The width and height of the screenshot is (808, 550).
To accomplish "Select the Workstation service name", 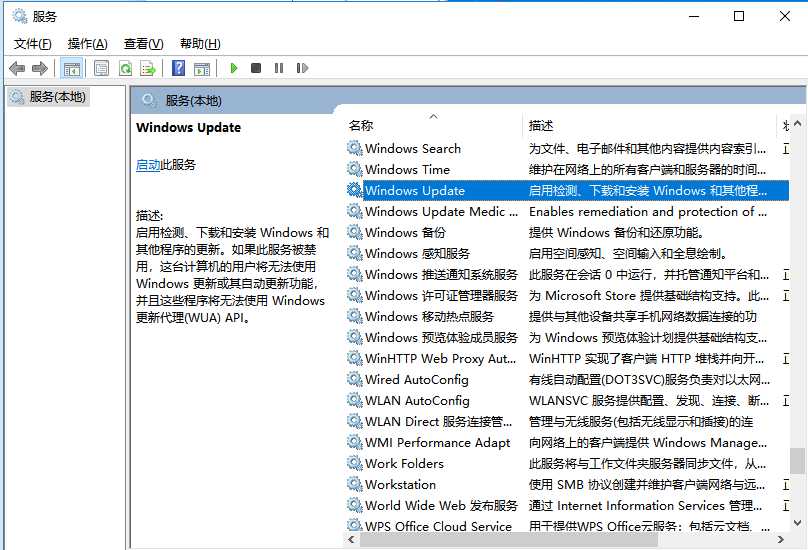I will pyautogui.click(x=400, y=485).
